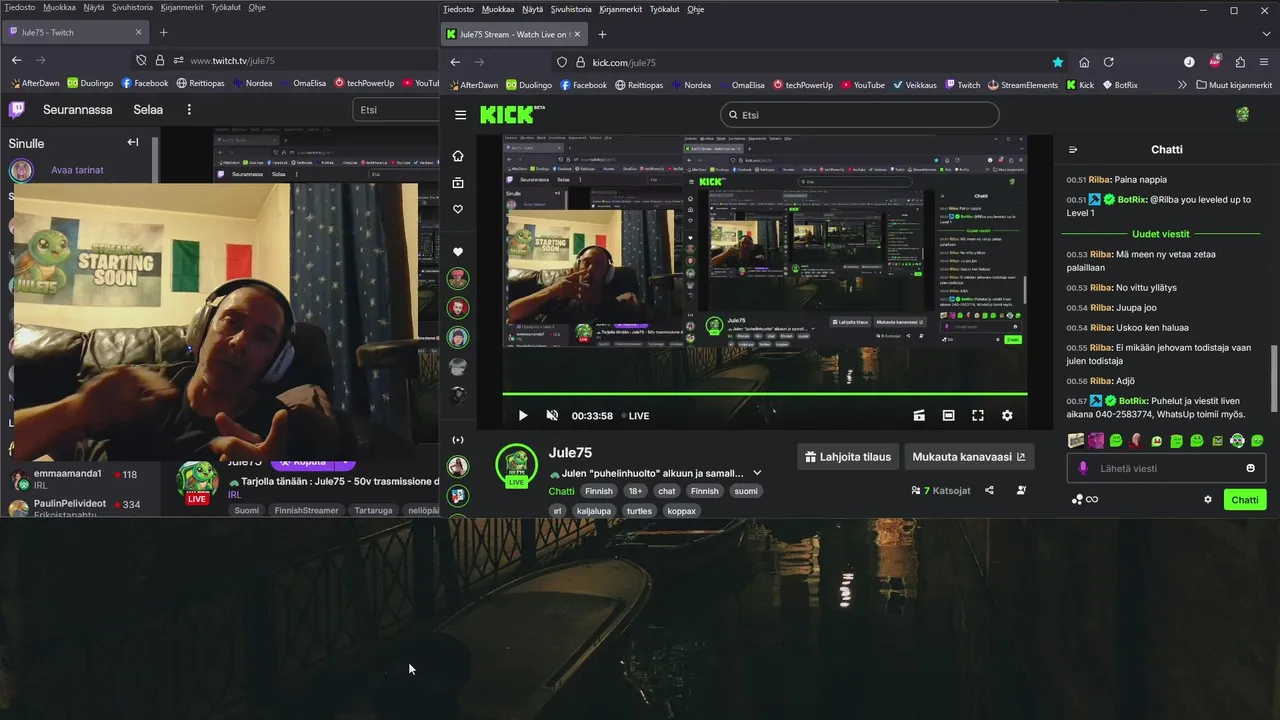Select the koppax tag
The height and width of the screenshot is (720, 1280).
point(681,511)
